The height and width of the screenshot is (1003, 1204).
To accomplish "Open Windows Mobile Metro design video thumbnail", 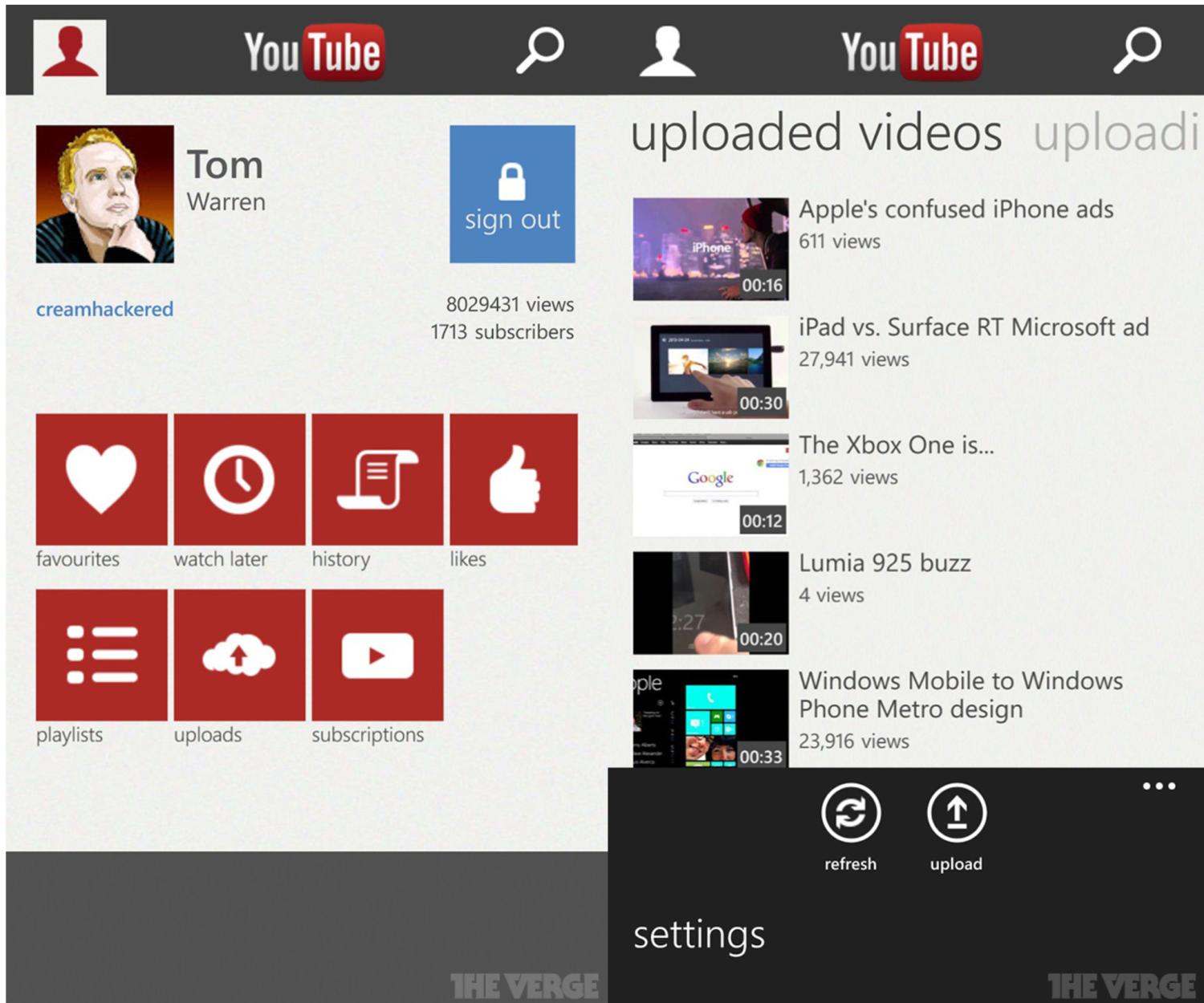I will (x=710, y=718).
